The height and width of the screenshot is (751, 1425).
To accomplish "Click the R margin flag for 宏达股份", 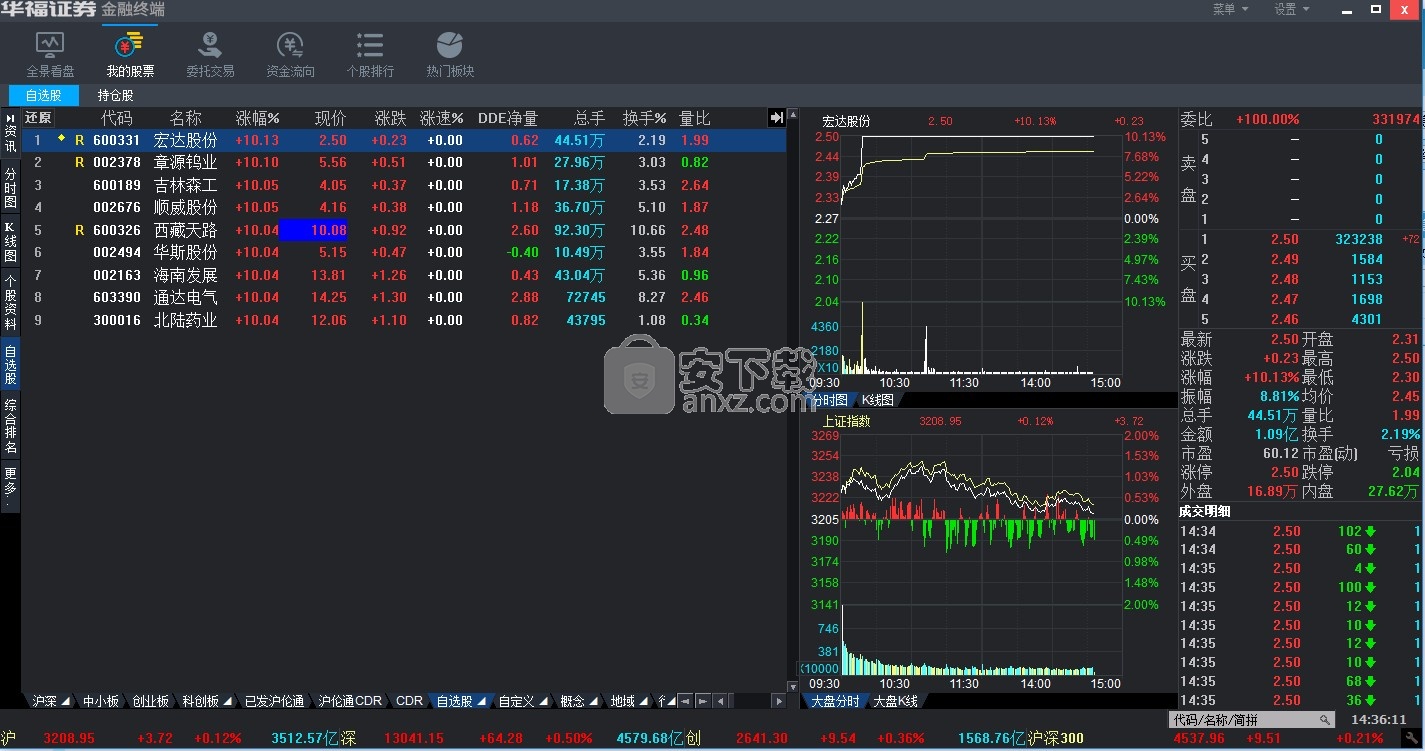I will click(80, 141).
